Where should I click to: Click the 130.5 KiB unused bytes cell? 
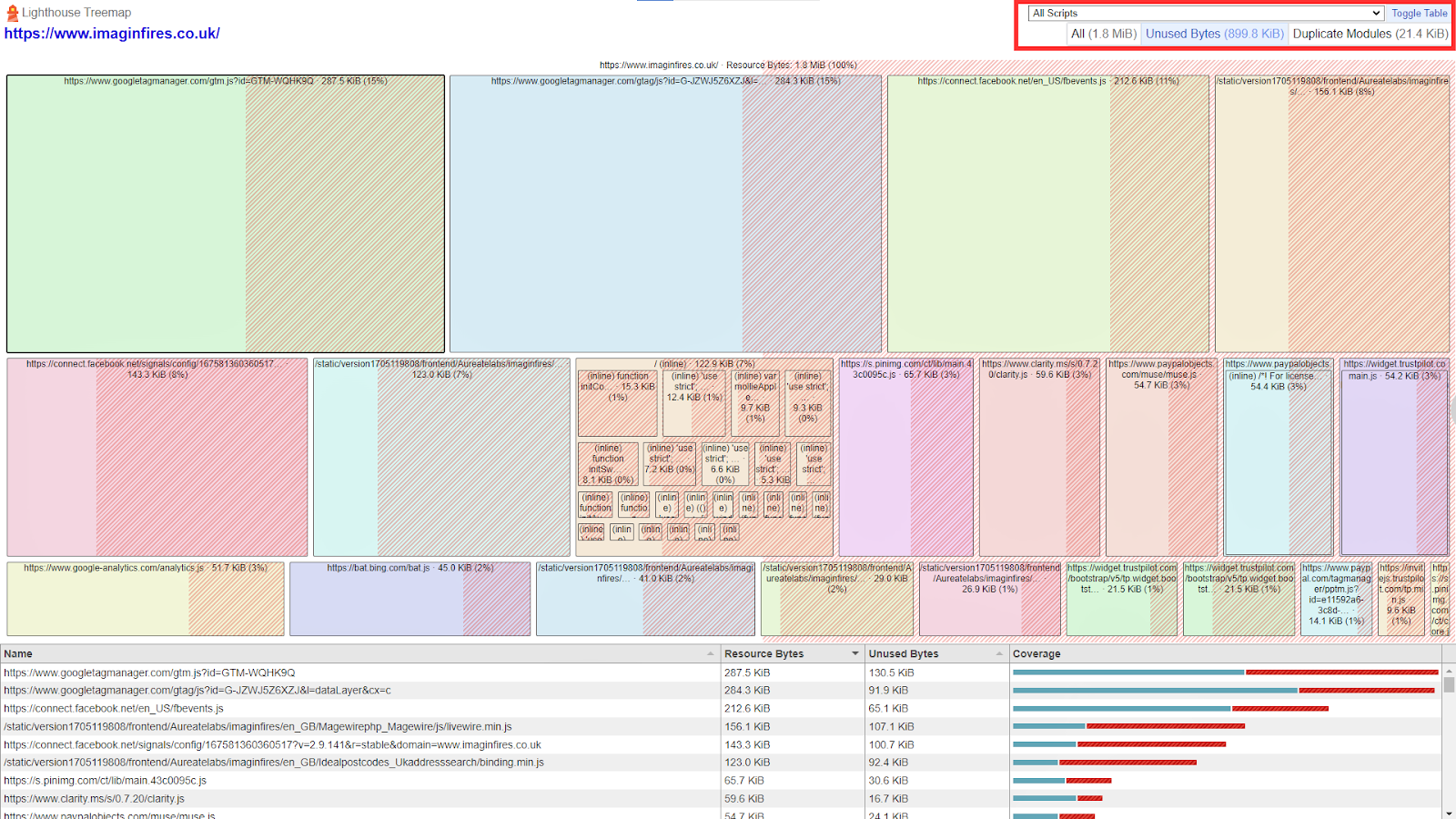pos(937,672)
